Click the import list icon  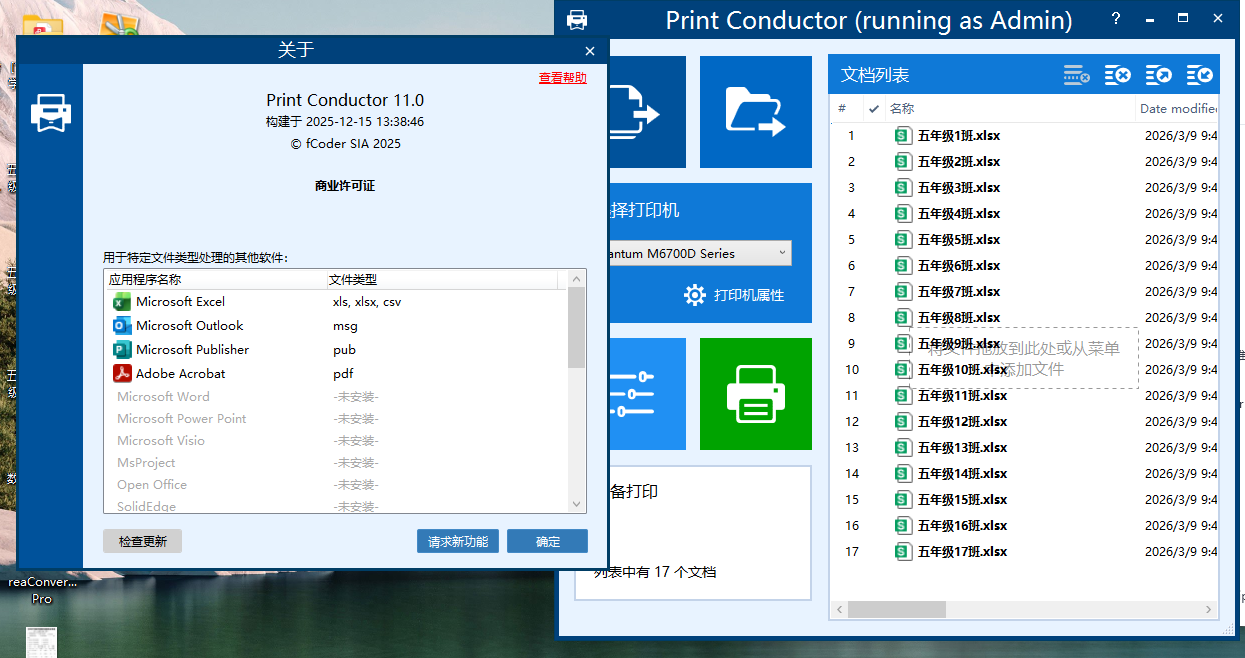(1199, 75)
